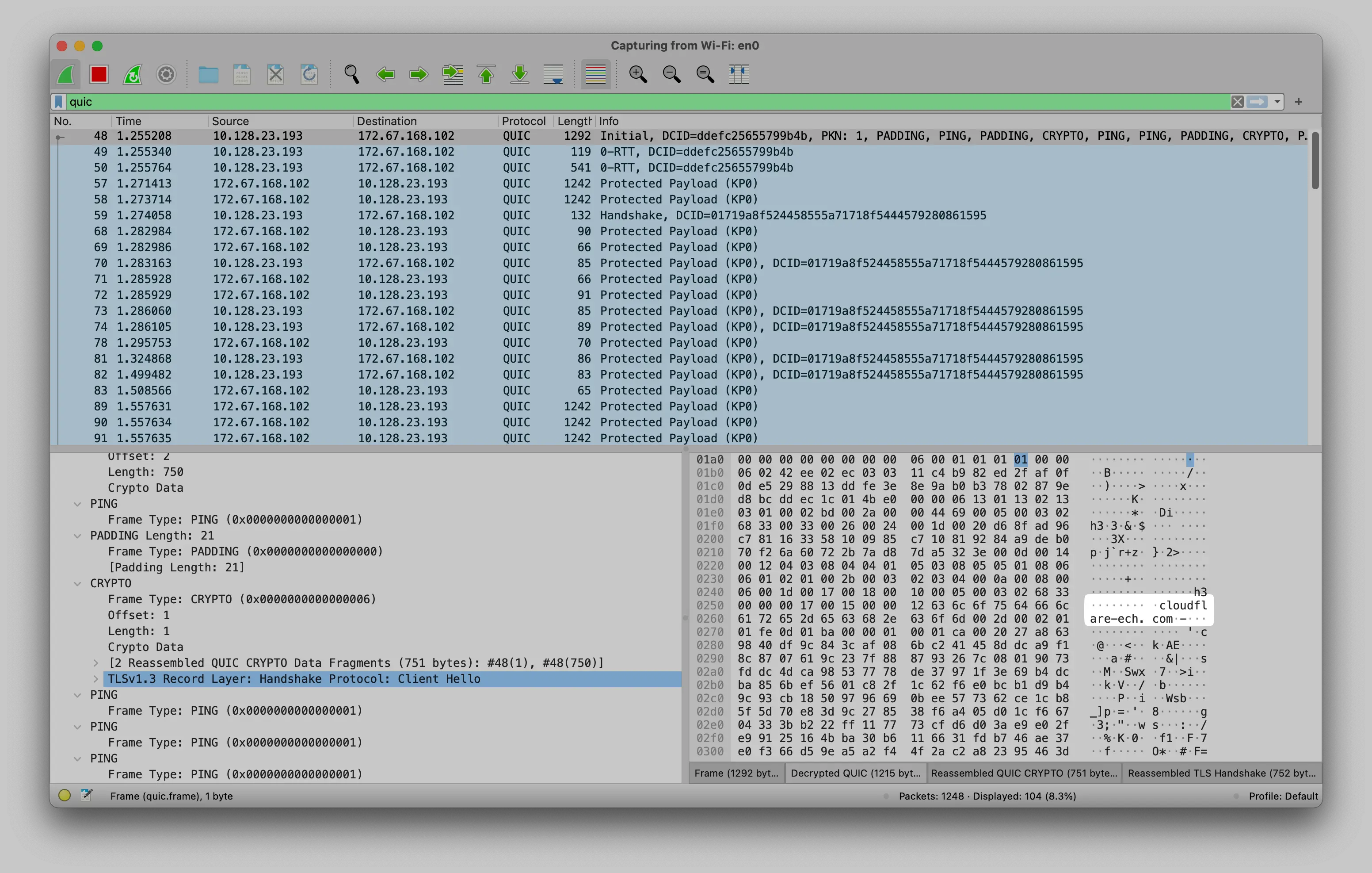This screenshot has height=873, width=1372.
Task: Toggle auto-scroll during live capture
Action: (553, 74)
